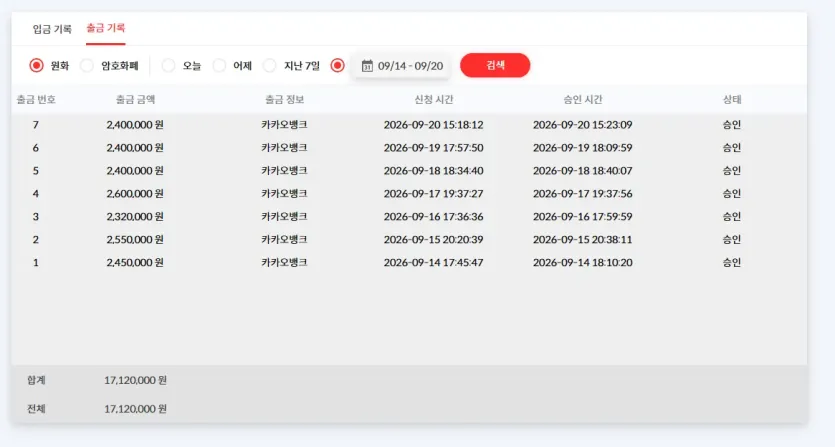Click 카카오뱅크 in the row numbered 4

284,193
